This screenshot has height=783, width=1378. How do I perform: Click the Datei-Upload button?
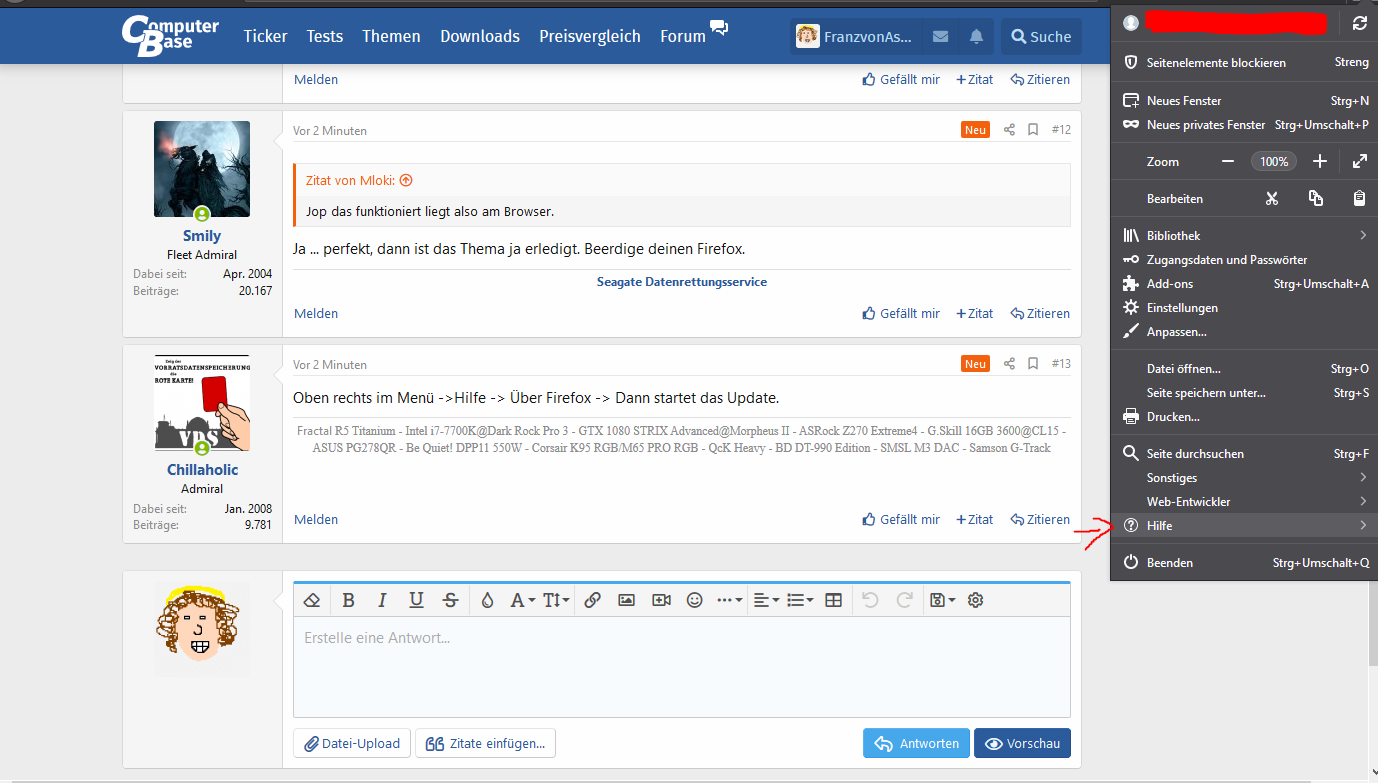[352, 743]
